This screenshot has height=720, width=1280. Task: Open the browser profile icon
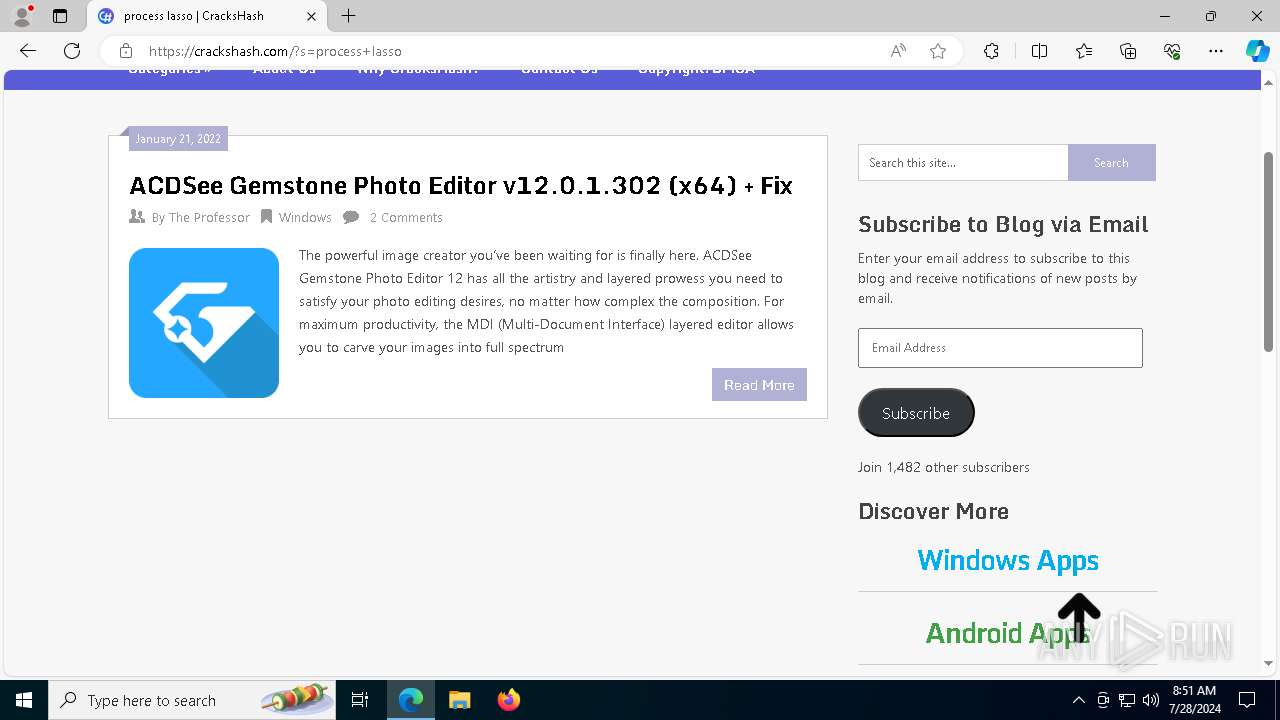point(22,16)
